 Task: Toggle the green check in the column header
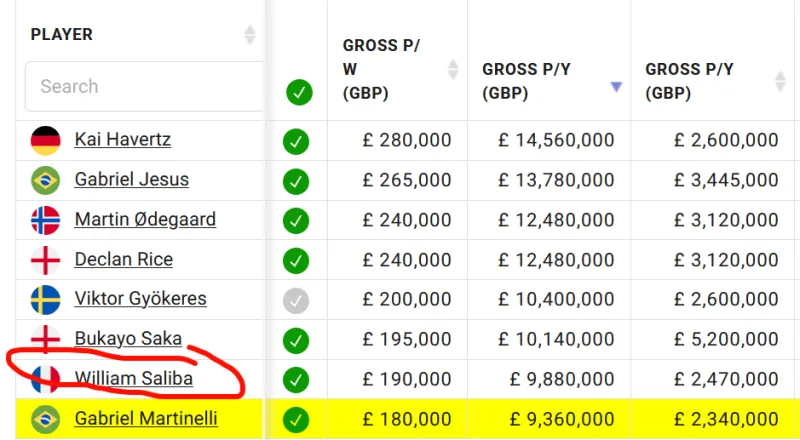299,93
